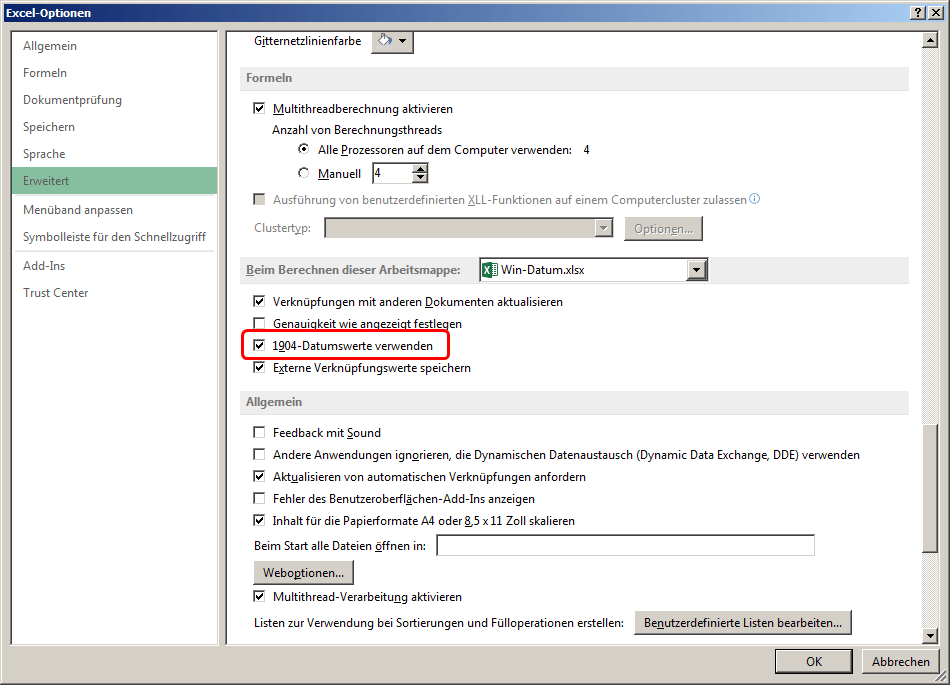Click Benutzerdefinierte Listen bearbeiten button

click(743, 623)
